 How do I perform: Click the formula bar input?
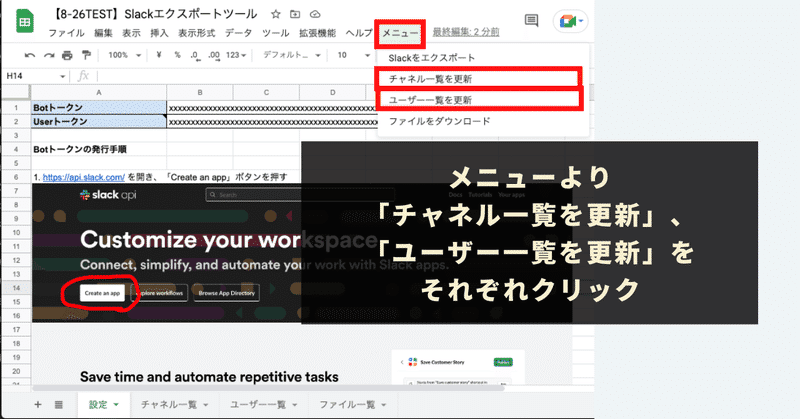coord(235,76)
